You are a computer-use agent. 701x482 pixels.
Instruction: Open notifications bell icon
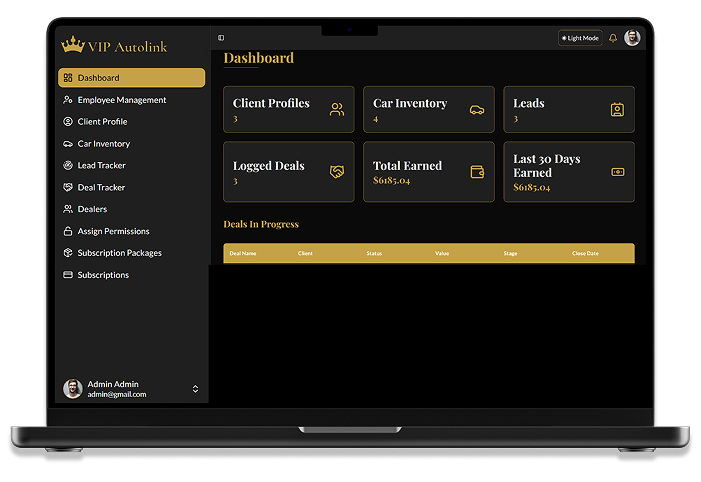pos(613,38)
